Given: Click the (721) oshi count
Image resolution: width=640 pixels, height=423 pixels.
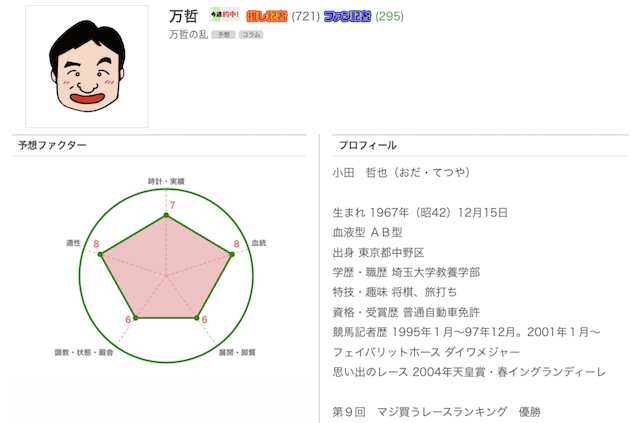Looking at the screenshot, I should tap(306, 16).
